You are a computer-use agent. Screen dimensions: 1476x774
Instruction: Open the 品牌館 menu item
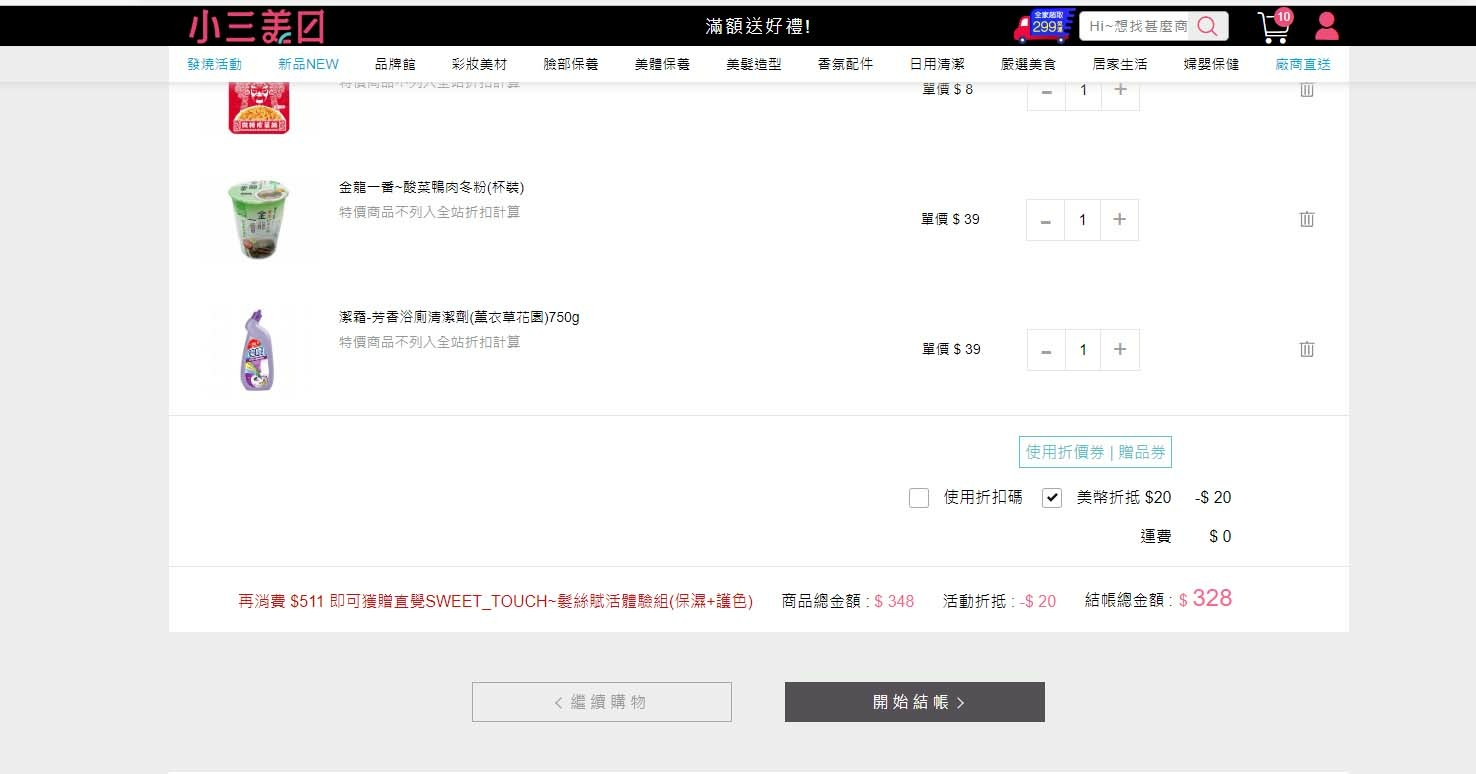[395, 64]
